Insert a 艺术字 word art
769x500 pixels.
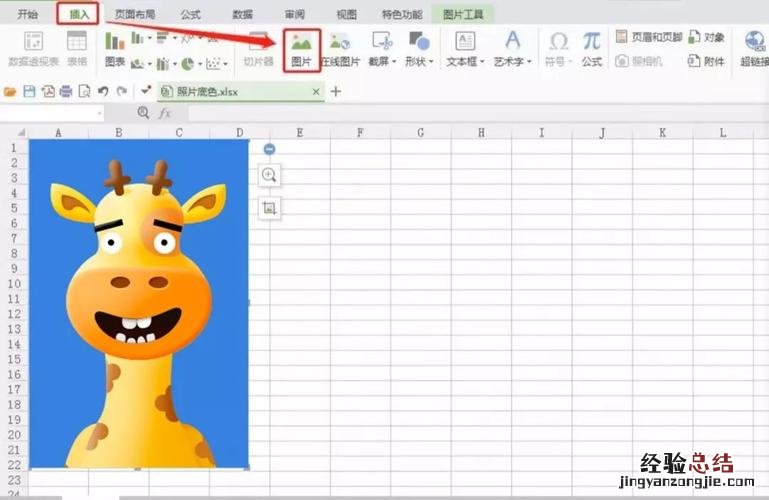coord(513,47)
